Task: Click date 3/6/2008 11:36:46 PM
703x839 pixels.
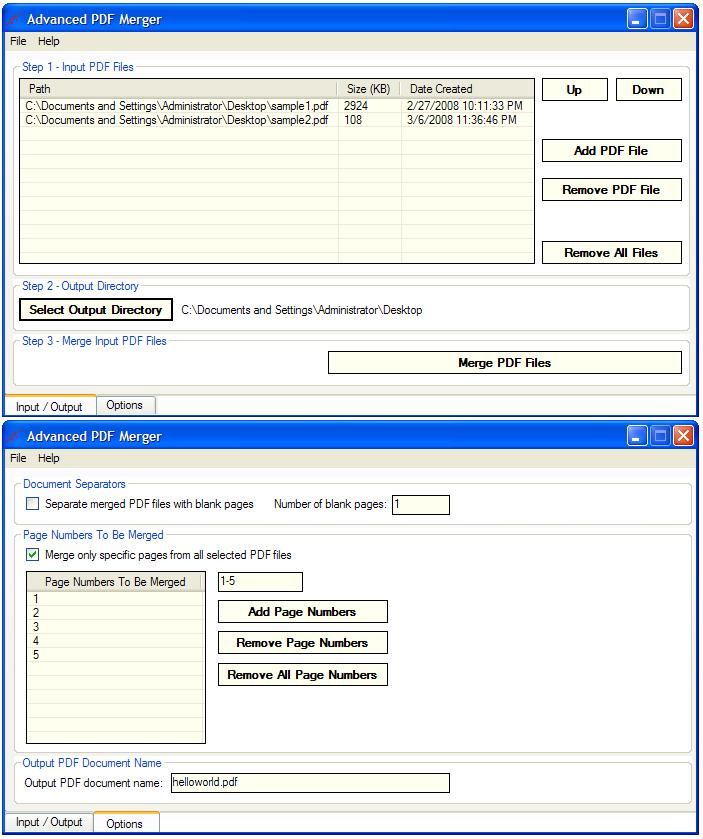Action: tap(462, 120)
